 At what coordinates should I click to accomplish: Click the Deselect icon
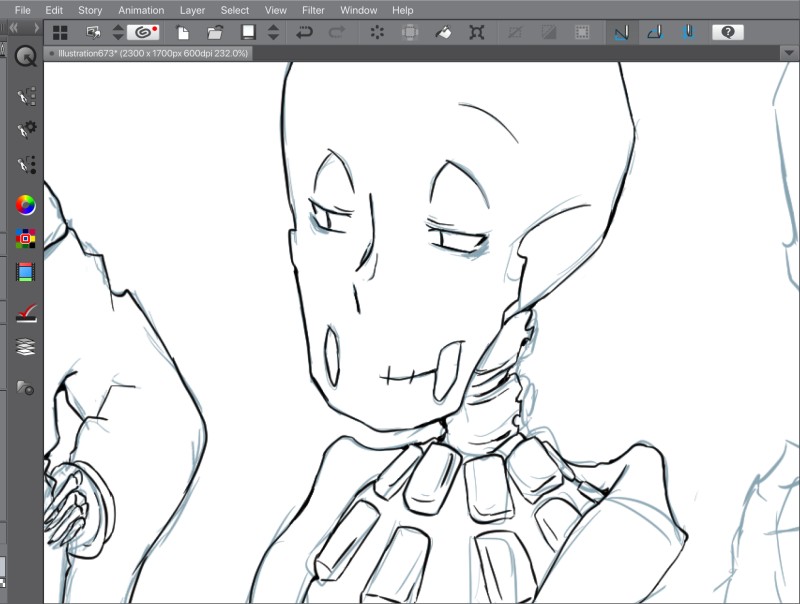515,33
